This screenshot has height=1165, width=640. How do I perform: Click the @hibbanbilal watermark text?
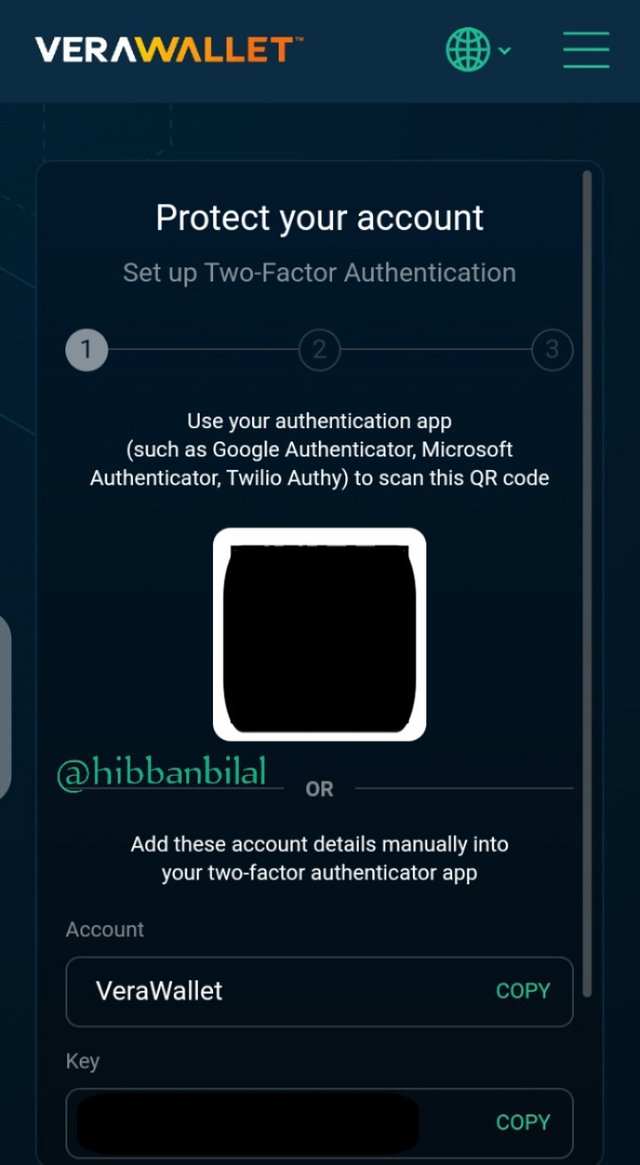pyautogui.click(x=161, y=773)
